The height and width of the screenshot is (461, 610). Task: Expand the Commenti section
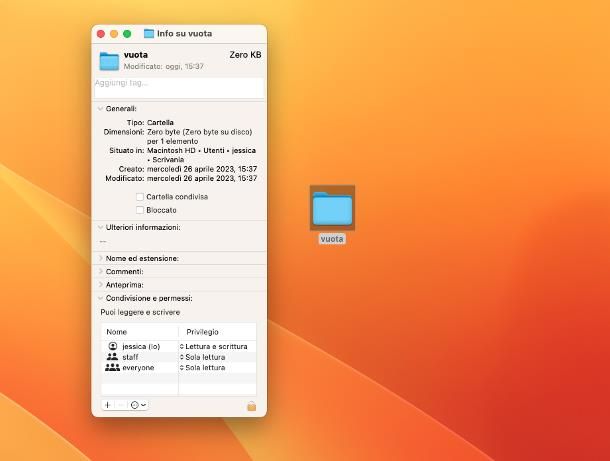pos(100,272)
